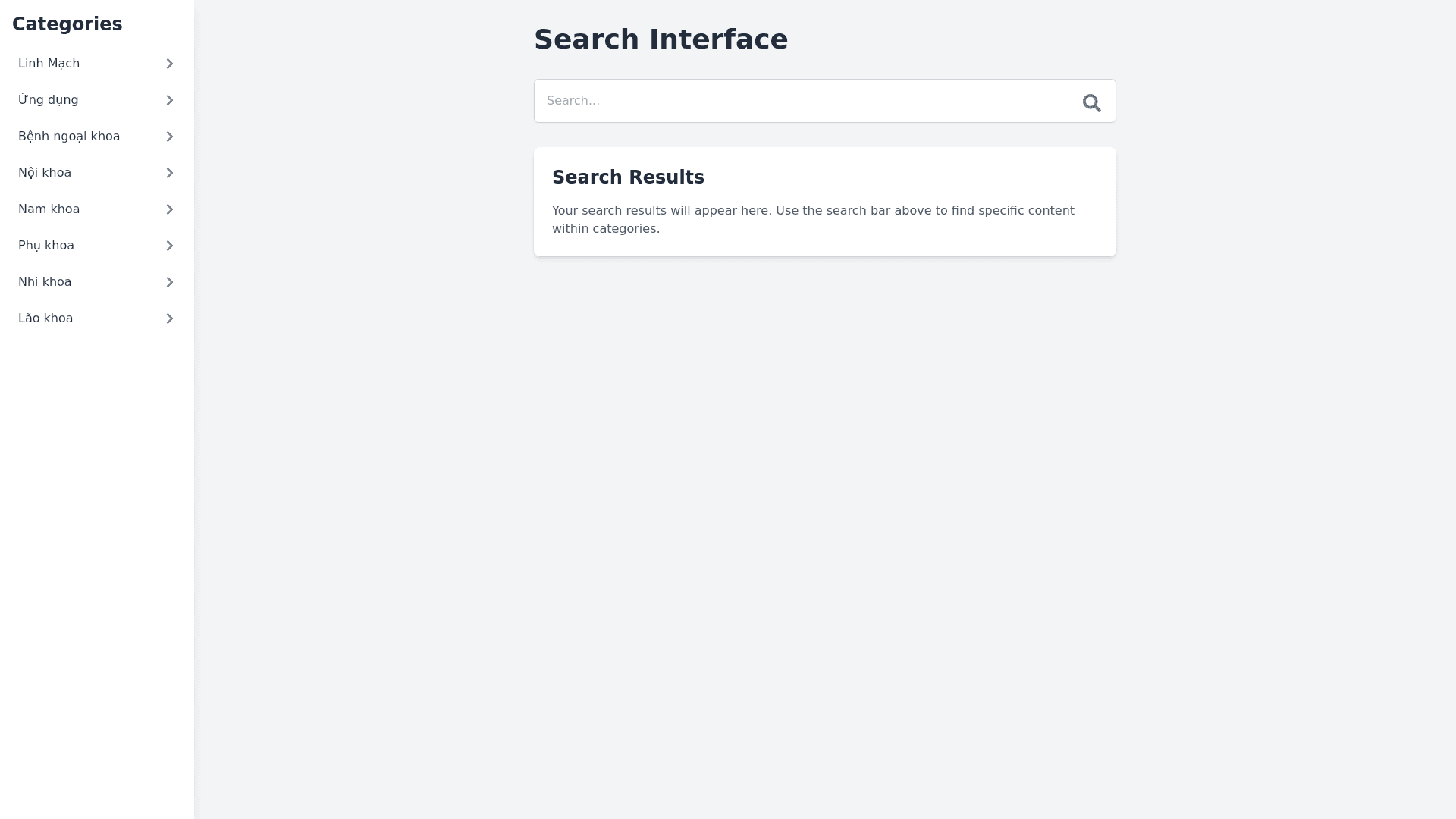Expand the Bệnh ngoại khoa chevron
The width and height of the screenshot is (1456, 819).
tap(170, 136)
